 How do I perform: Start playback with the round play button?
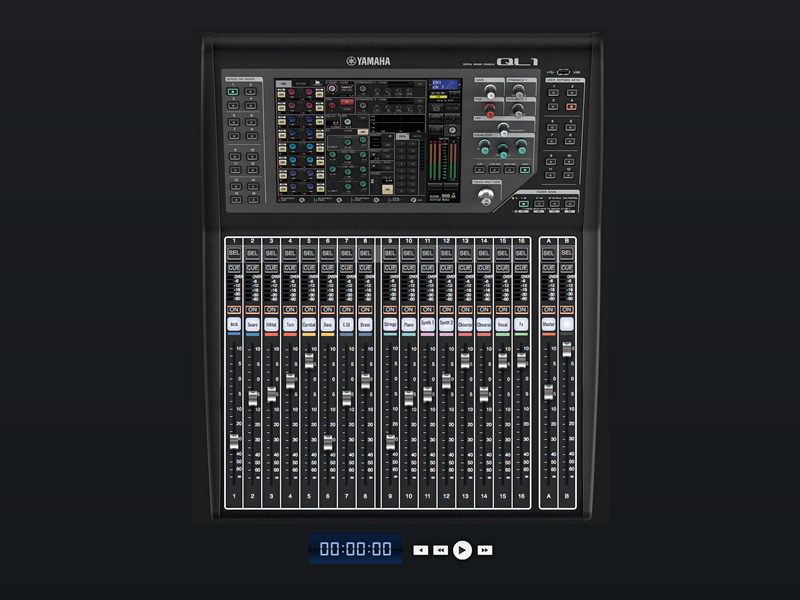click(462, 550)
